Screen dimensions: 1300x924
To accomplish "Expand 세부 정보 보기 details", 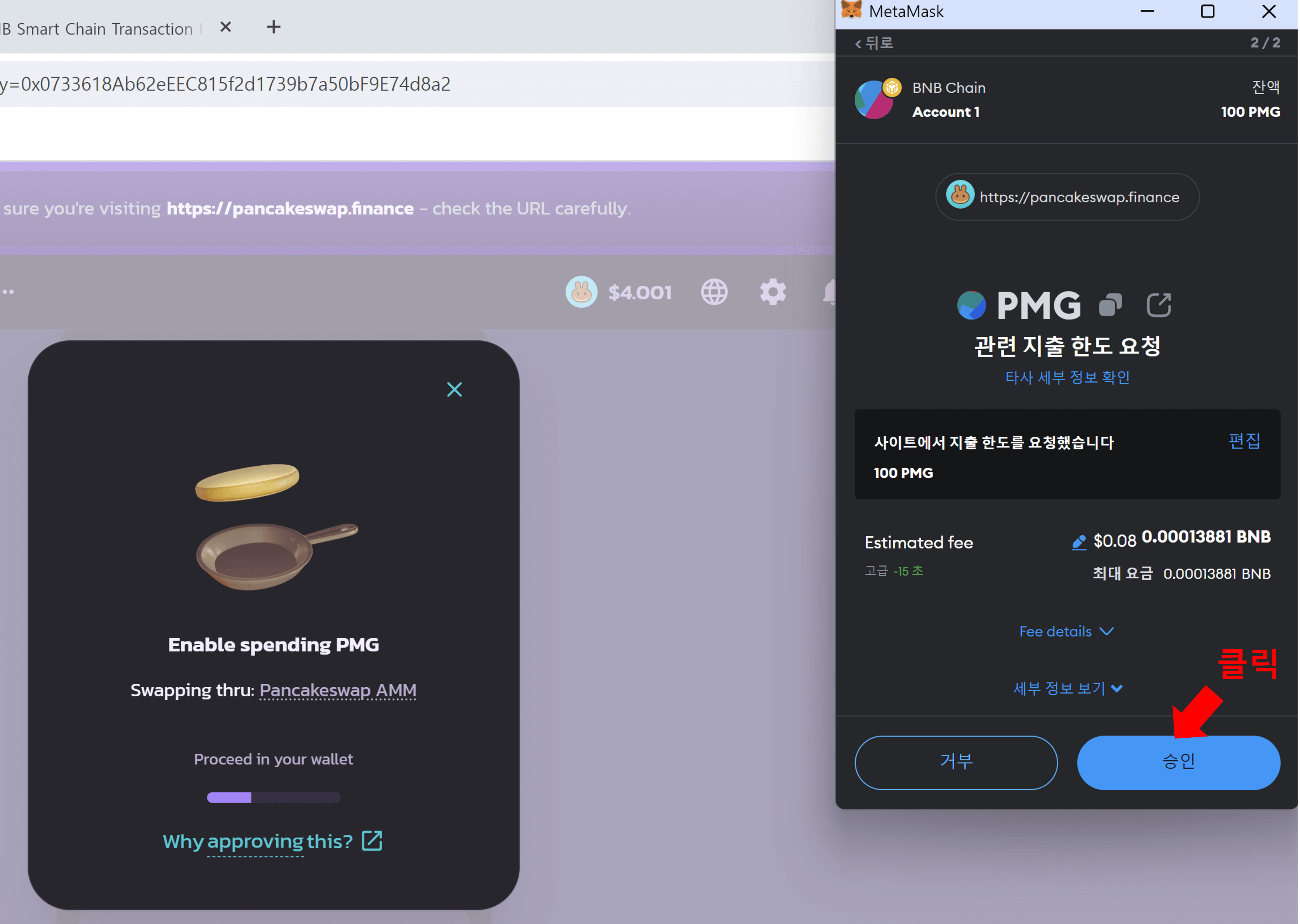I will (x=1067, y=688).
